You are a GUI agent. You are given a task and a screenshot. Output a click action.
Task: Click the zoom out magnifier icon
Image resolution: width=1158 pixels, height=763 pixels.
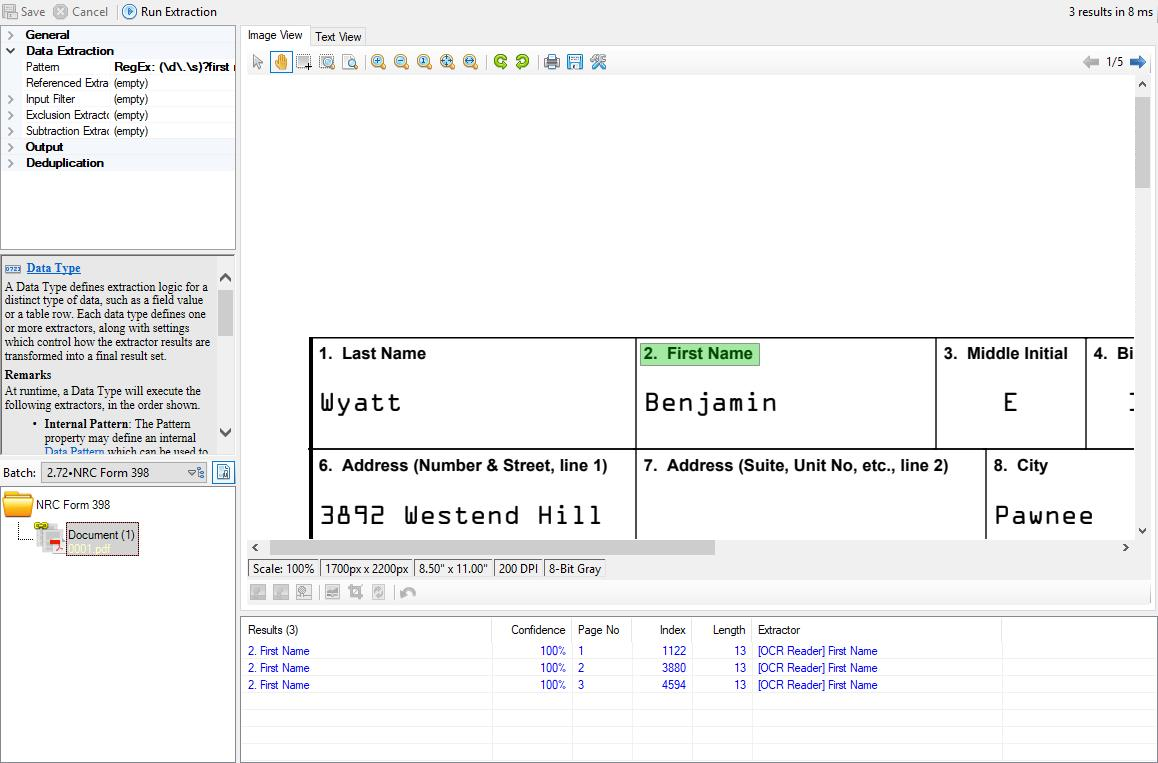pyautogui.click(x=401, y=62)
